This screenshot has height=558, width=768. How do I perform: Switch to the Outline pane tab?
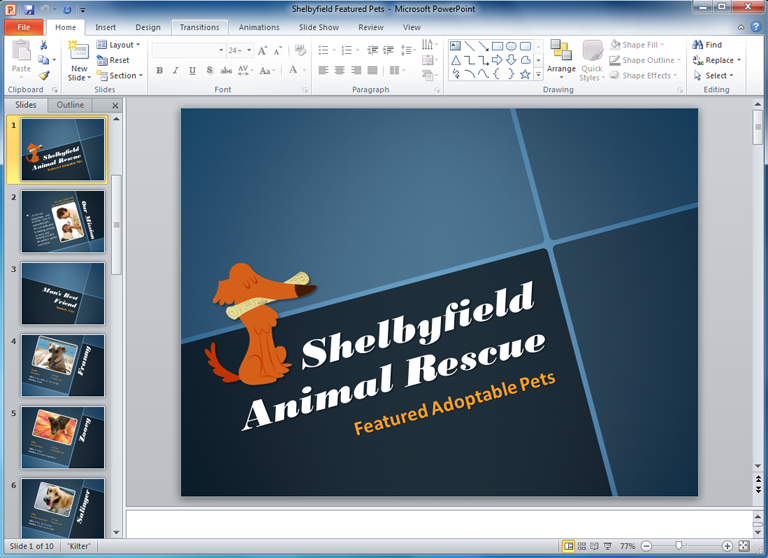(x=70, y=105)
